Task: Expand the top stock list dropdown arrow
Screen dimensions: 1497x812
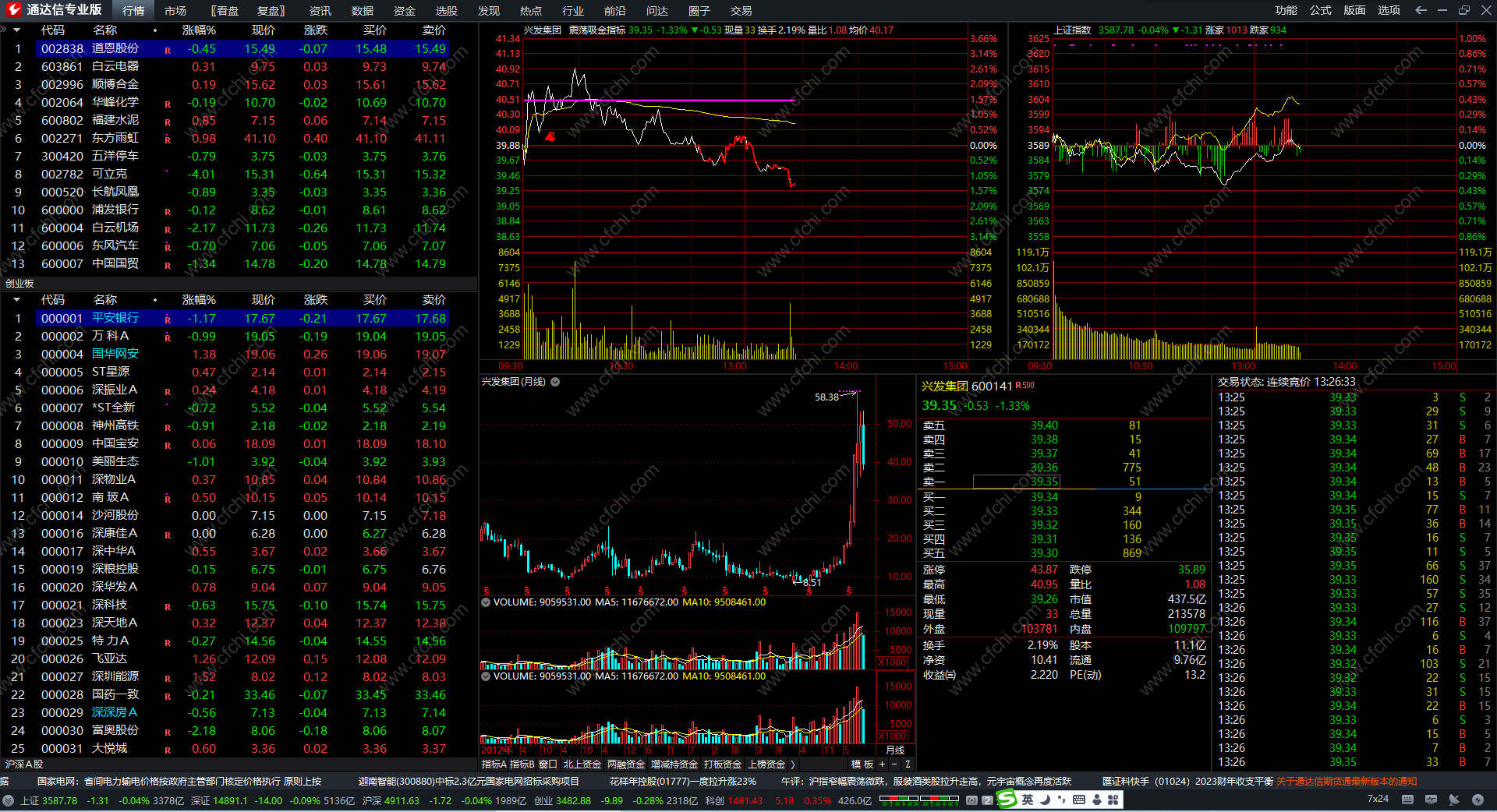Action: point(16,30)
